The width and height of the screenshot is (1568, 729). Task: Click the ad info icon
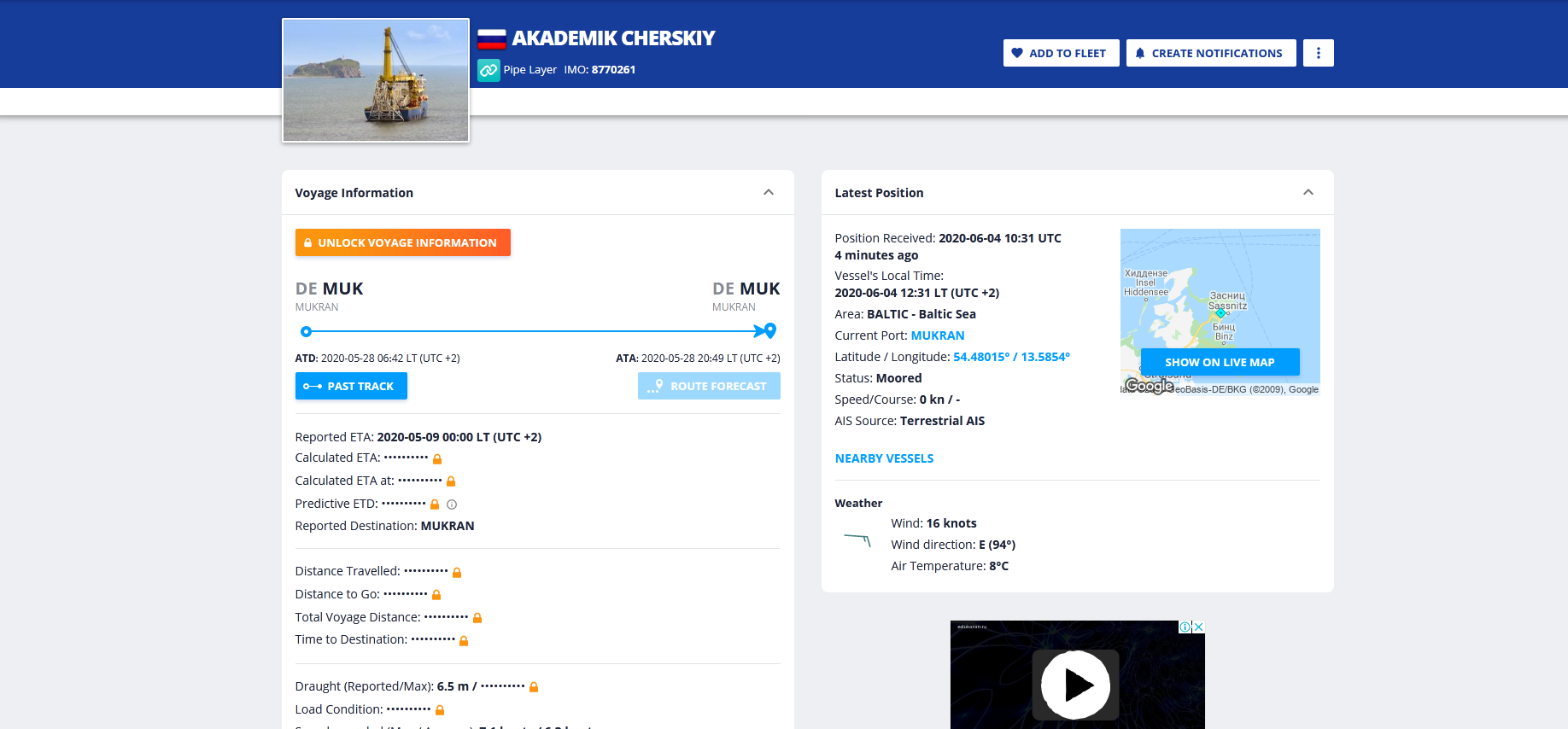coord(1185,627)
